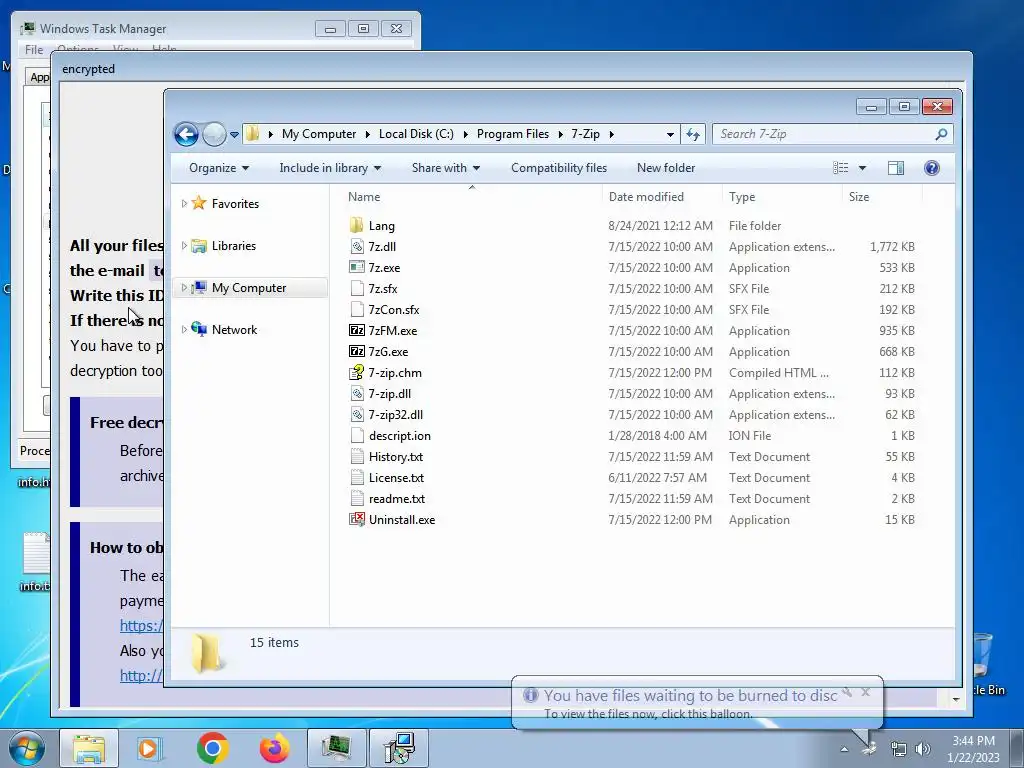
Task: Select the 7z.dll file icon
Action: (x=357, y=247)
